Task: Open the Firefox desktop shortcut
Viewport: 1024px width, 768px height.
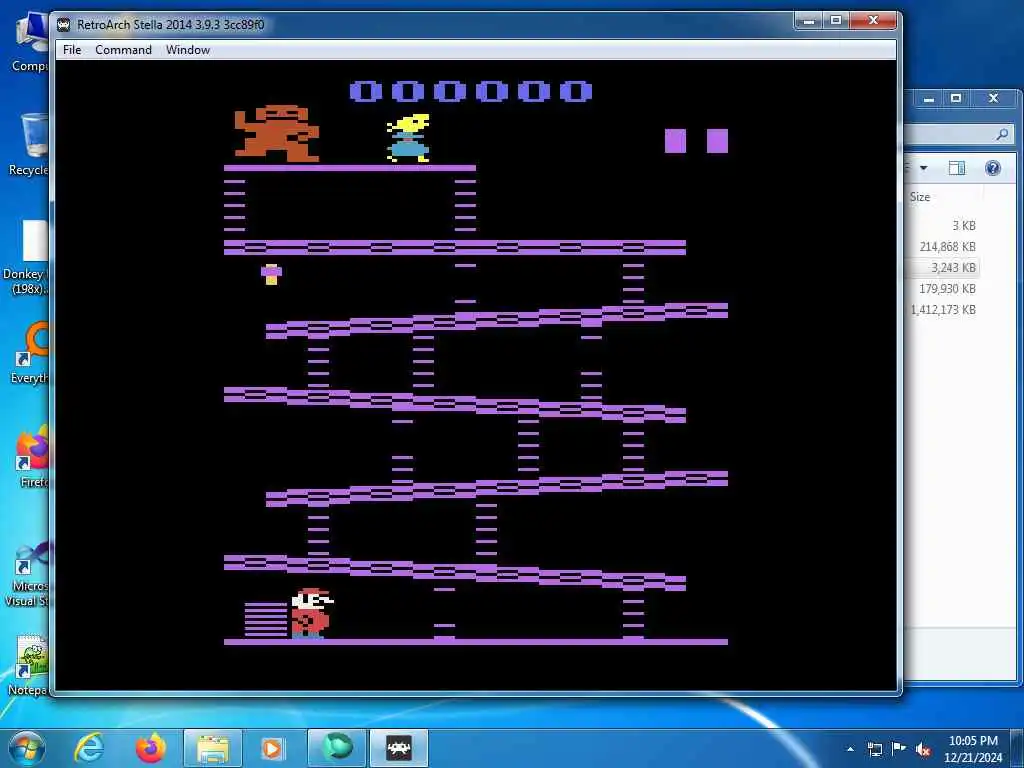Action: (x=33, y=457)
